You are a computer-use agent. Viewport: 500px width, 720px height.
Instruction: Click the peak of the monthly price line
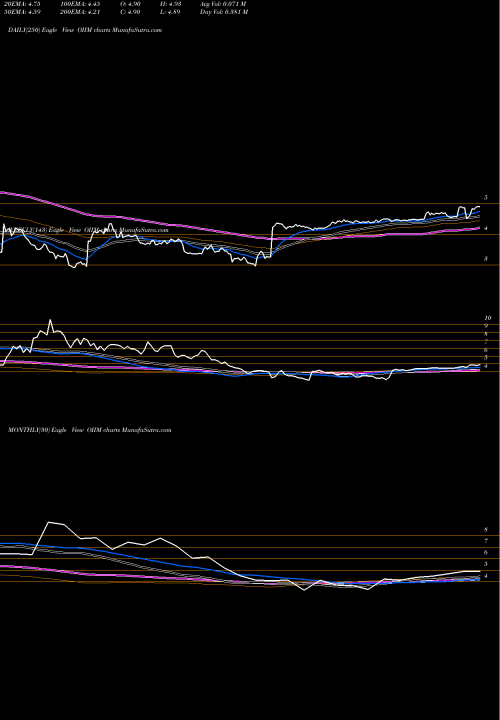click(x=49, y=523)
